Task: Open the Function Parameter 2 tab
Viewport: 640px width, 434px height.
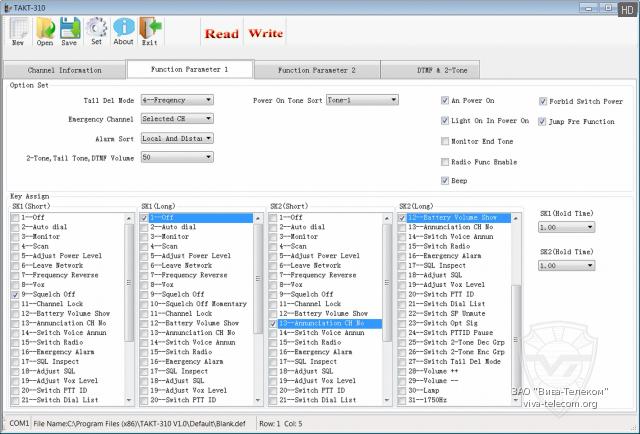Action: point(317,70)
